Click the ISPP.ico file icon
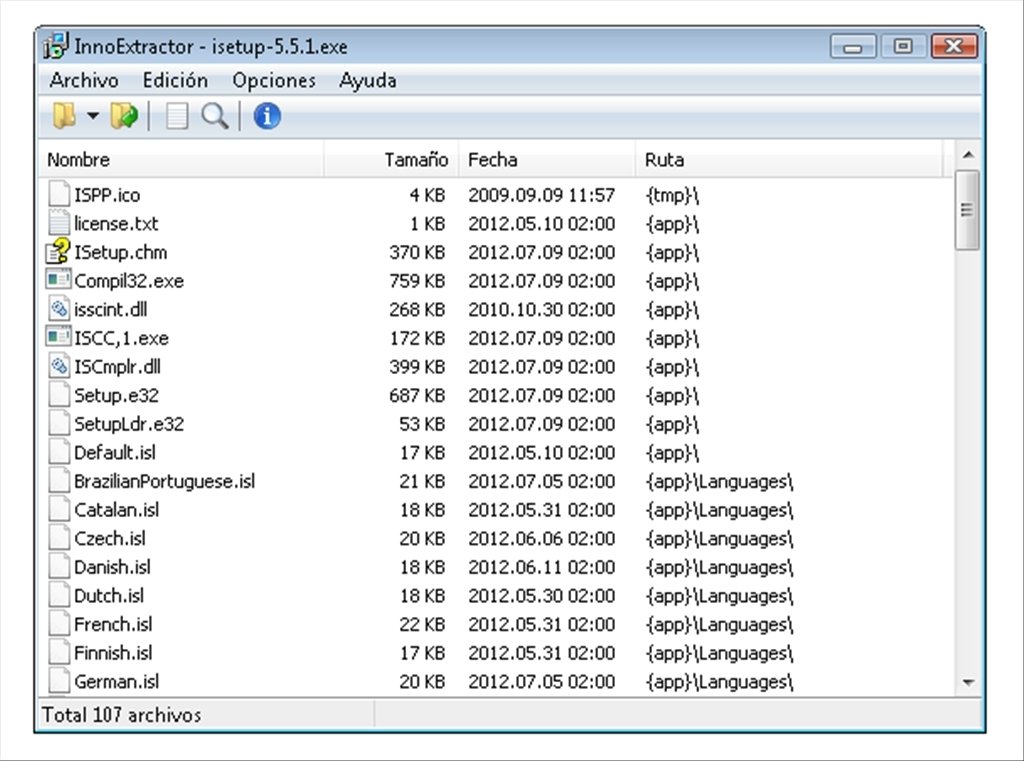Image resolution: width=1024 pixels, height=761 pixels. [59, 195]
